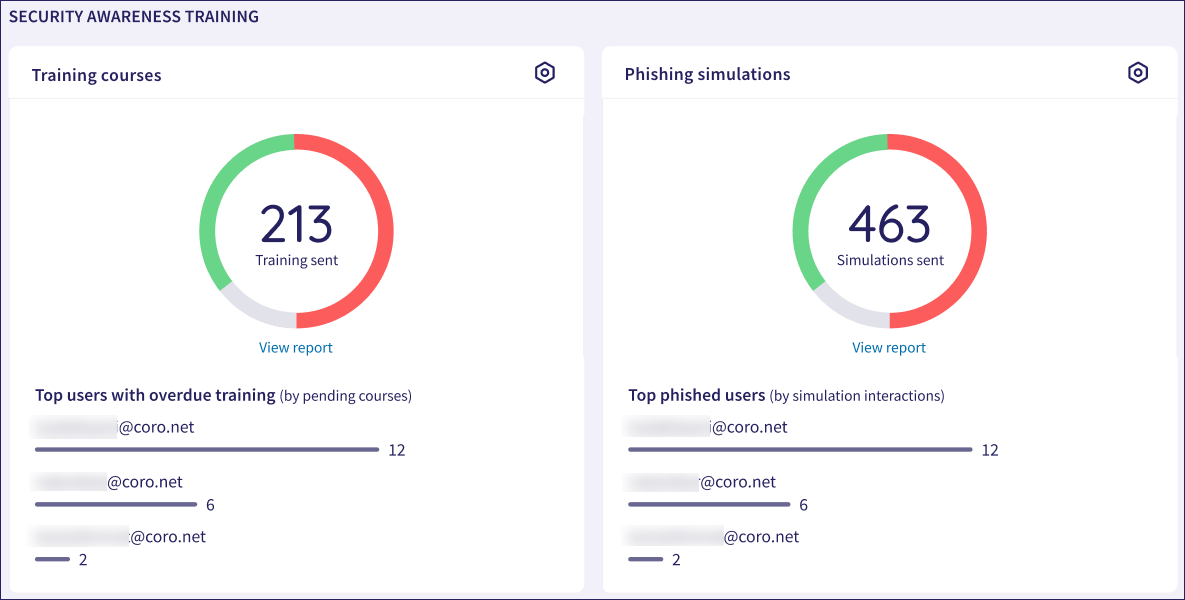Open the Training courses widget settings icon

click(x=544, y=73)
